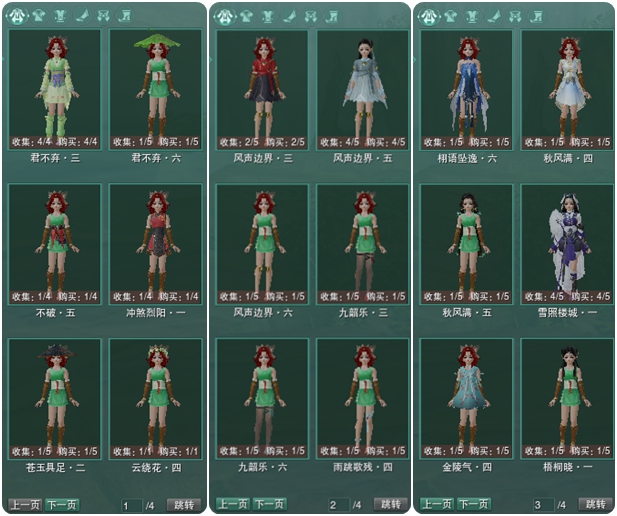The width and height of the screenshot is (617, 516).
Task: Select boots category icon in page 2 panel
Action: coord(333,17)
